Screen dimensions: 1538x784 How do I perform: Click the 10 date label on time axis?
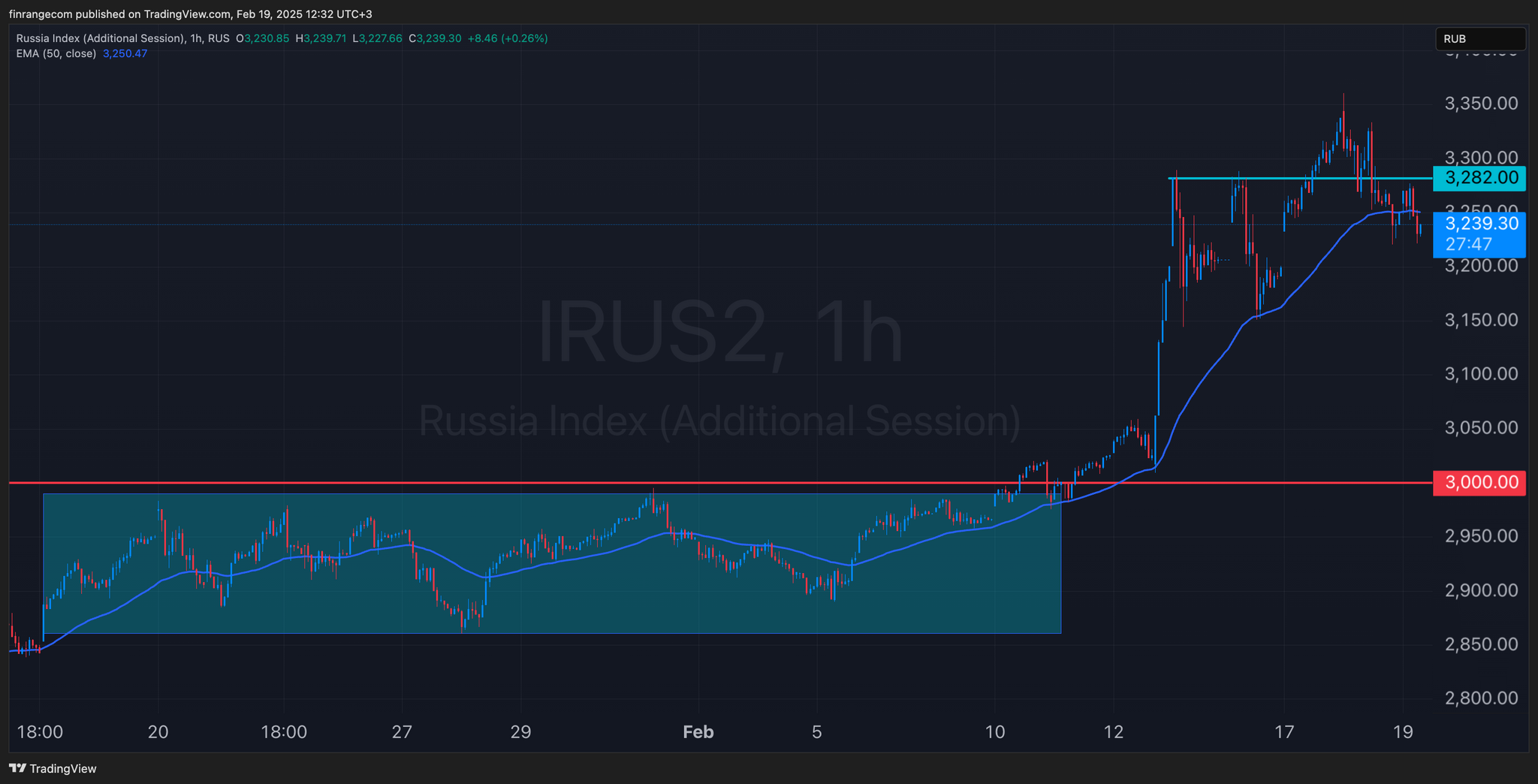point(995,732)
